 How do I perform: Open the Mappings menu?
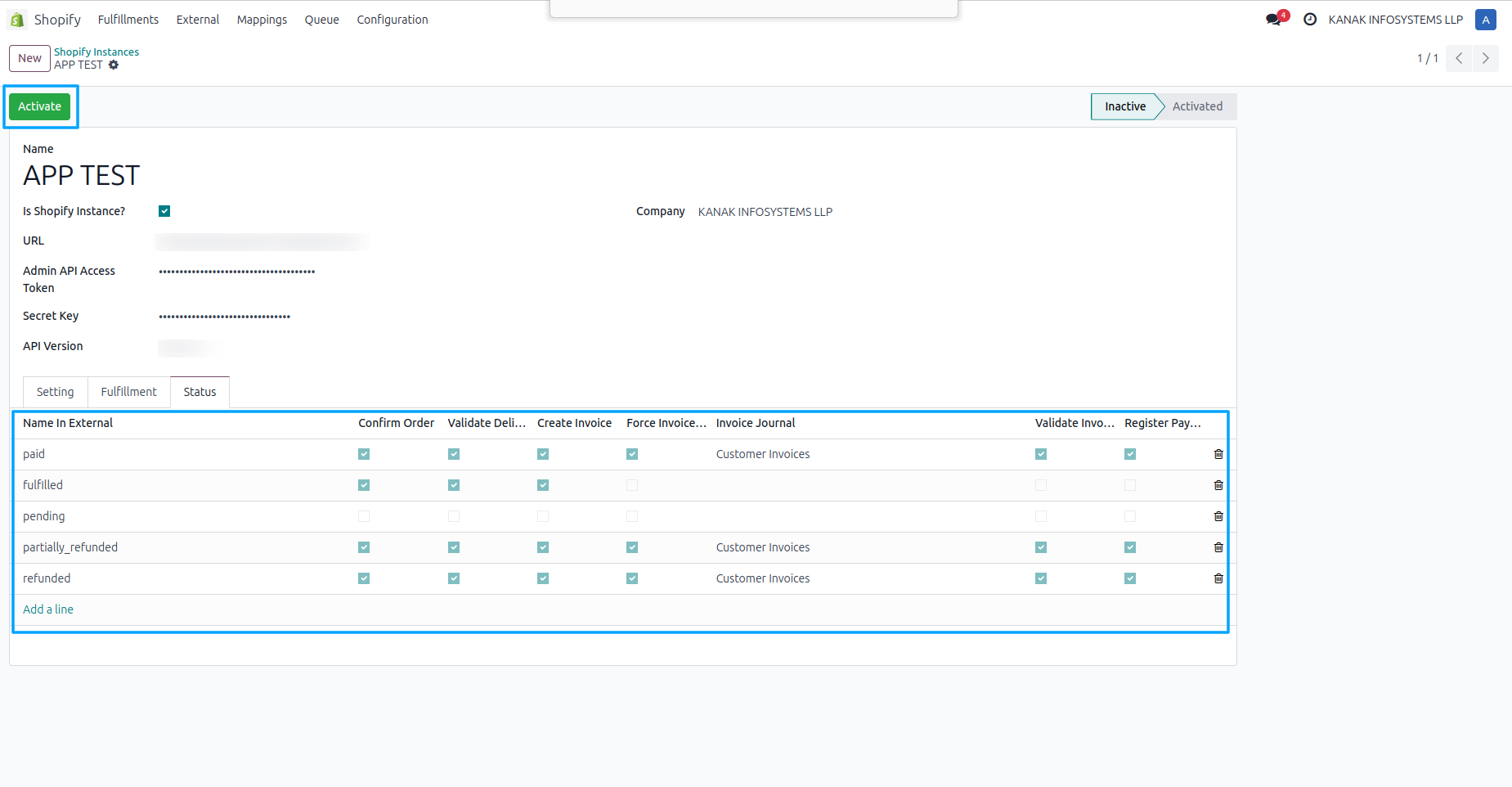pyautogui.click(x=262, y=20)
